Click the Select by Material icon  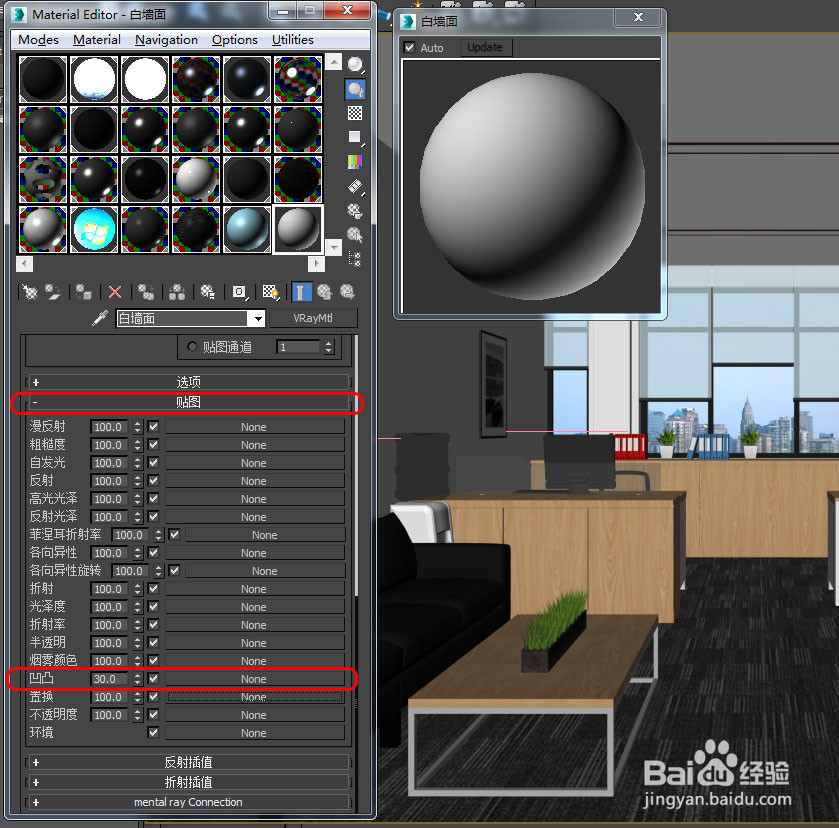coord(355,234)
